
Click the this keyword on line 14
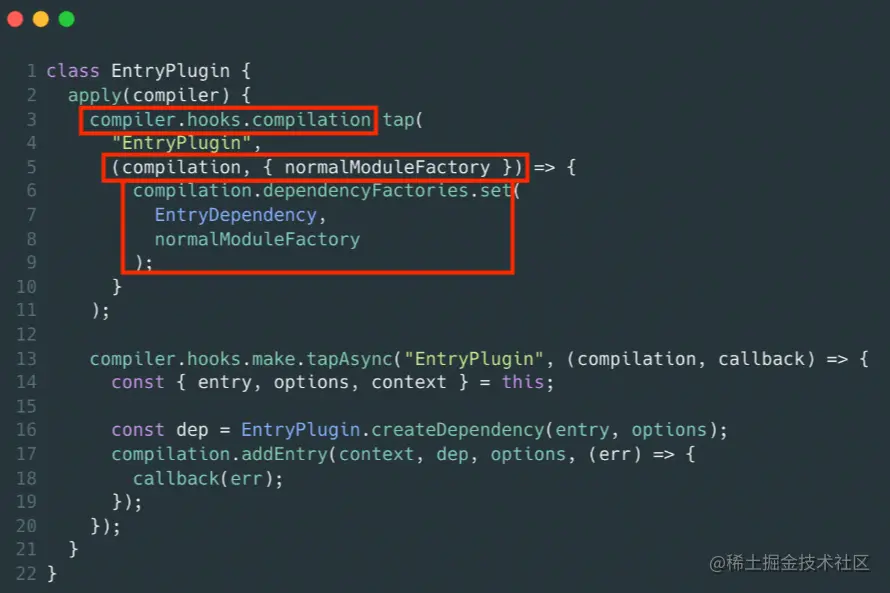(523, 382)
